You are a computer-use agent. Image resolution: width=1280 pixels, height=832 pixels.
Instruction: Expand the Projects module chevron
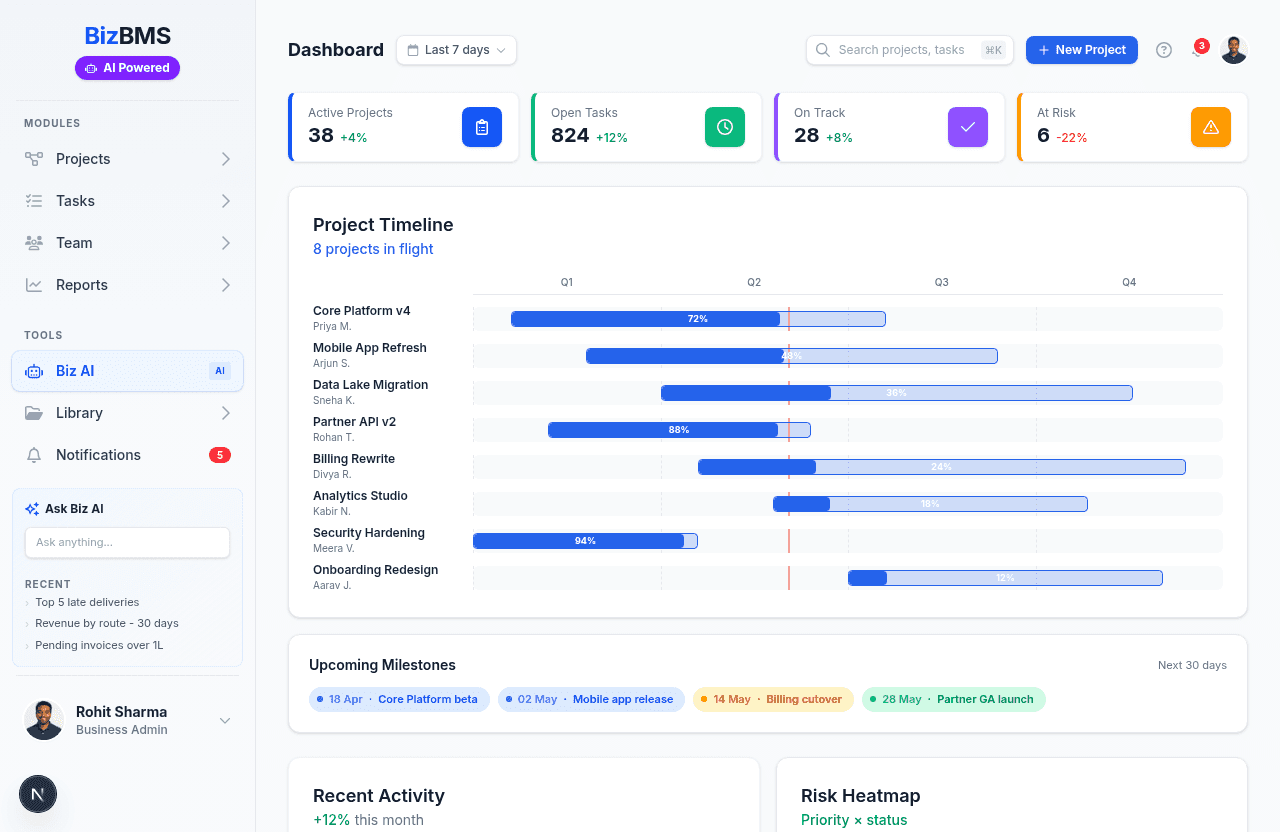pos(226,159)
